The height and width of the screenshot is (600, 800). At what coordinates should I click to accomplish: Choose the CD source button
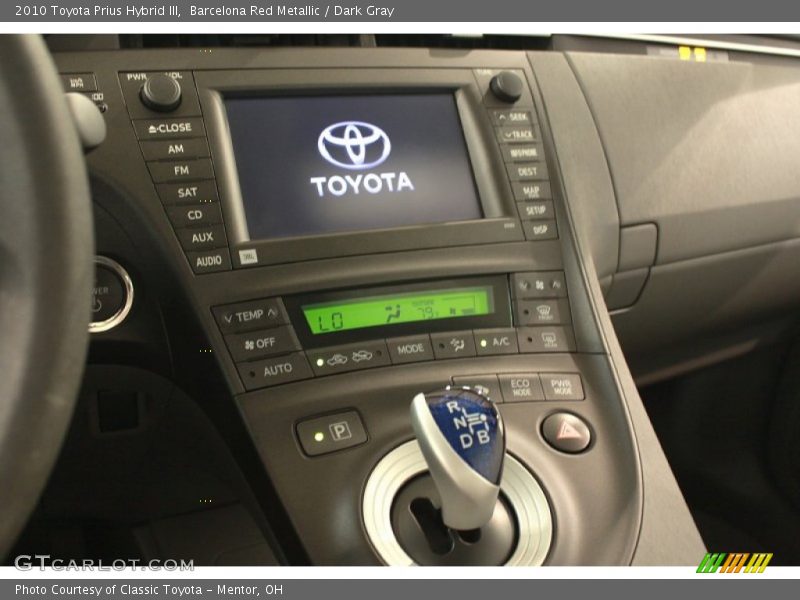click(194, 215)
